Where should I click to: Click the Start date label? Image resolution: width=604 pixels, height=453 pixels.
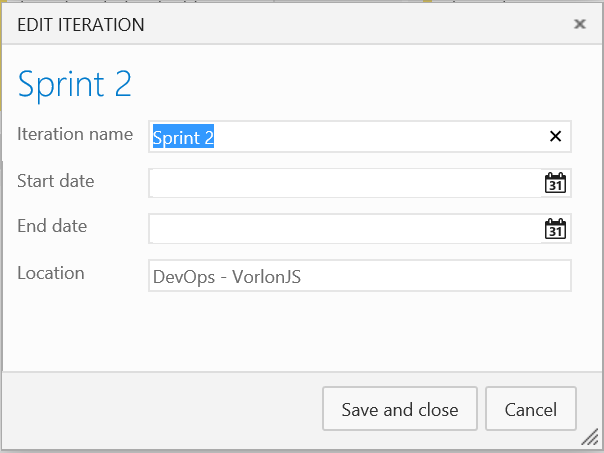coord(56,180)
